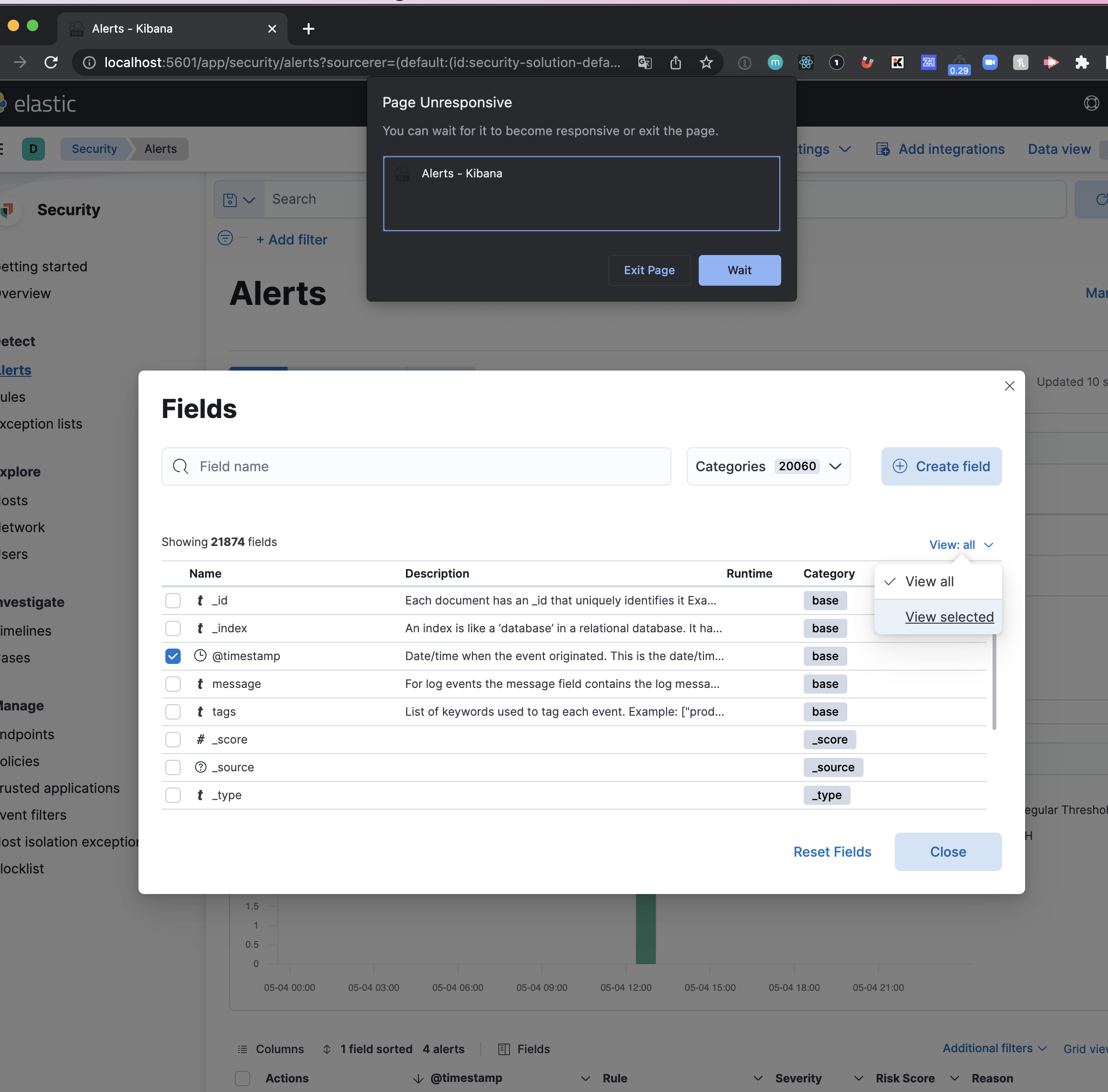This screenshot has height=1092, width=1108.
Task: Click the Exit Page button
Action: (x=649, y=270)
